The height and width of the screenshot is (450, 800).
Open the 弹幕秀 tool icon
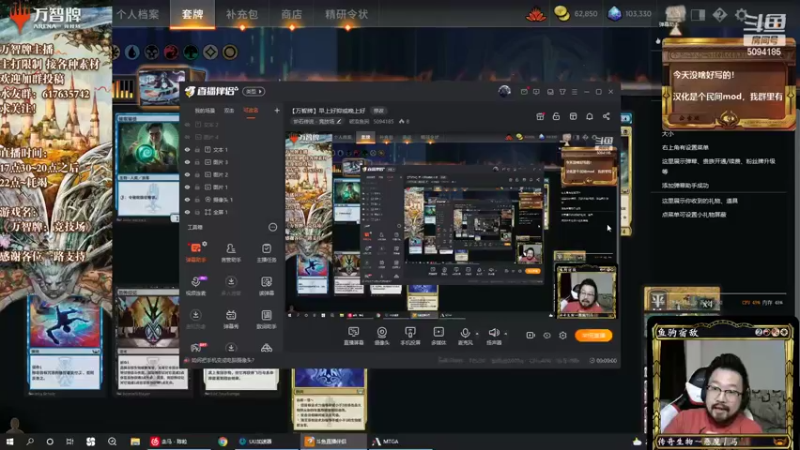tap(231, 319)
